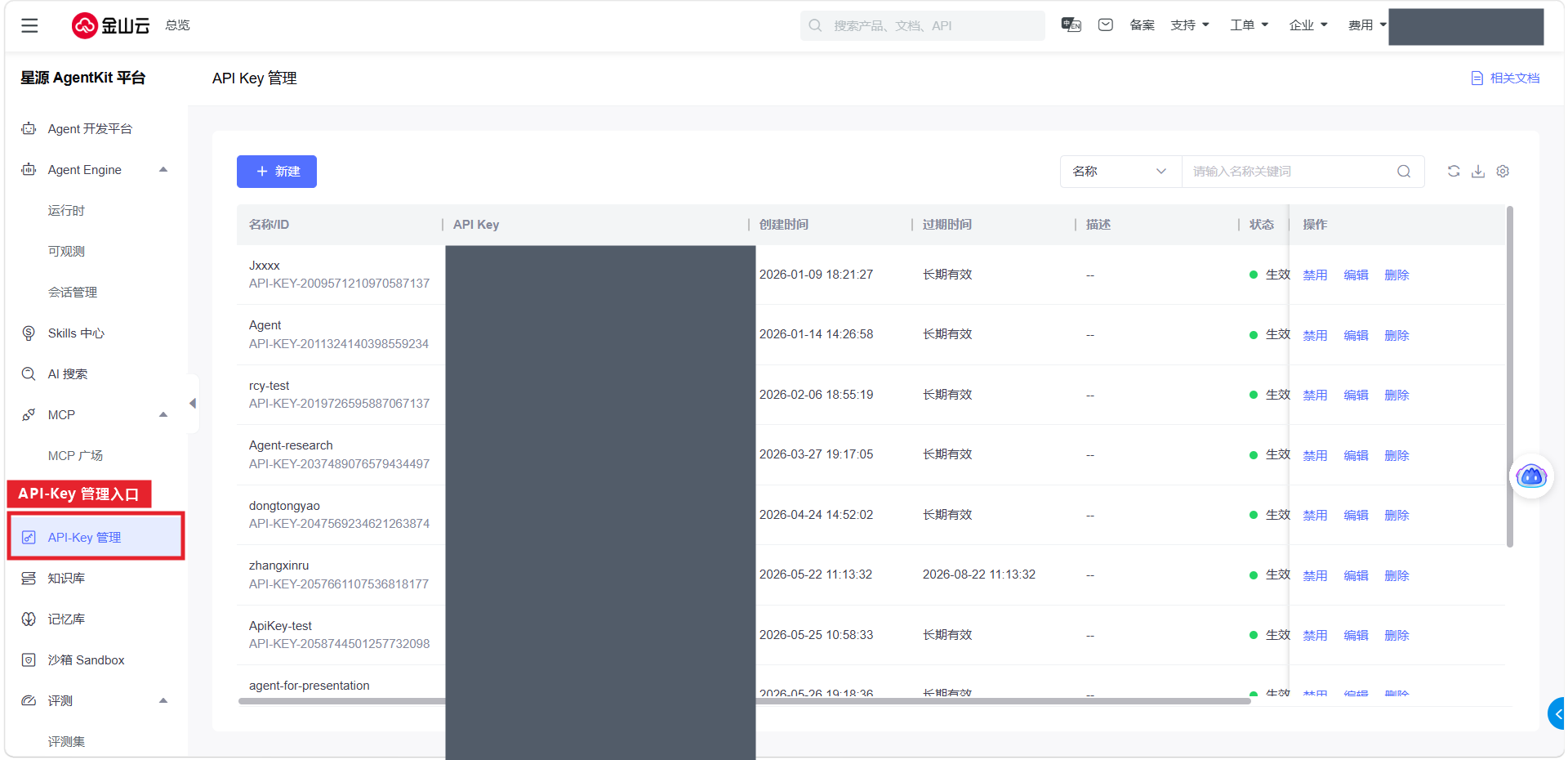1568x760 pixels.
Task: Click the 创建时间 column header
Action: pyautogui.click(x=784, y=224)
